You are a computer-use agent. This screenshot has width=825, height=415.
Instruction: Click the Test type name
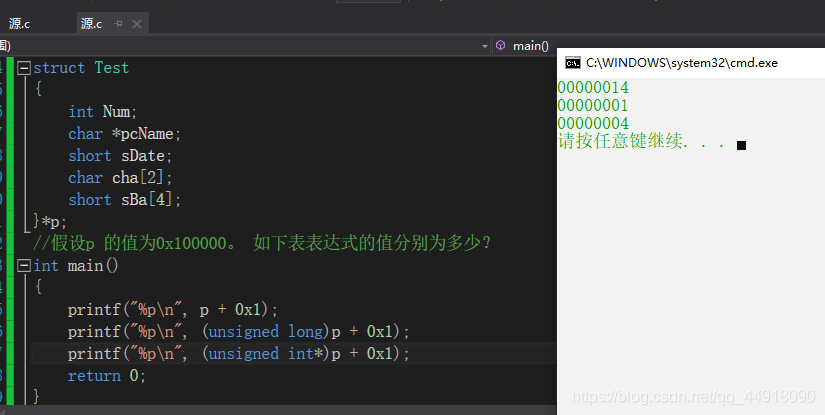pos(112,68)
